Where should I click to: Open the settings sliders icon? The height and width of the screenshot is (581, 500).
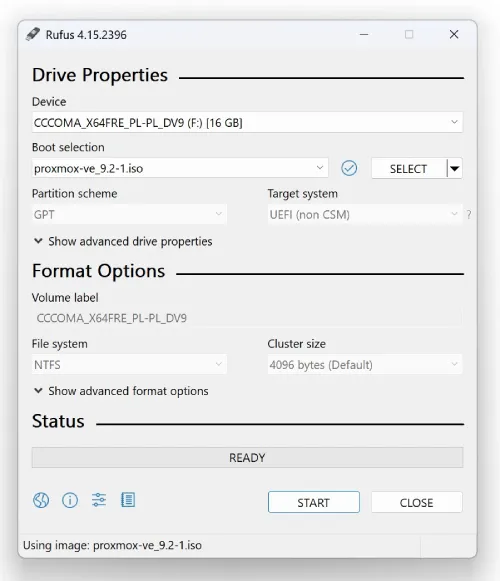pos(99,500)
